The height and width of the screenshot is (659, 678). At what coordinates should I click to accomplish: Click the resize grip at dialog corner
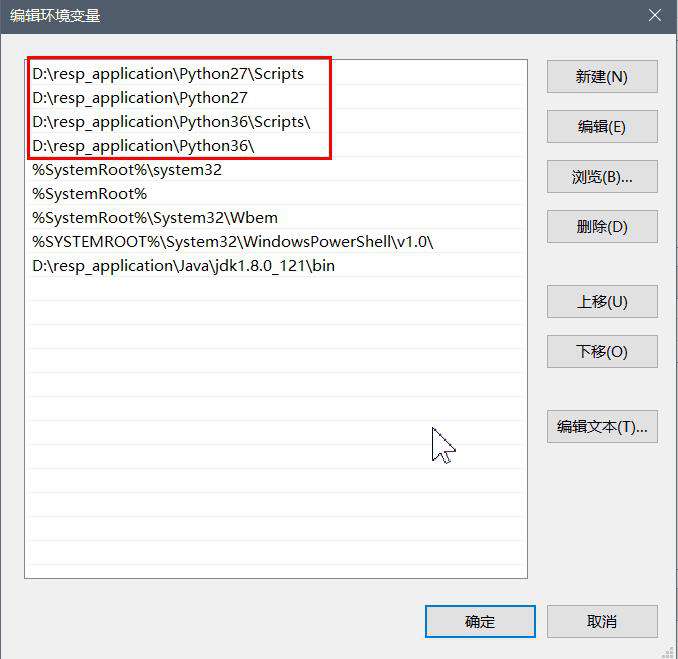[x=670, y=652]
